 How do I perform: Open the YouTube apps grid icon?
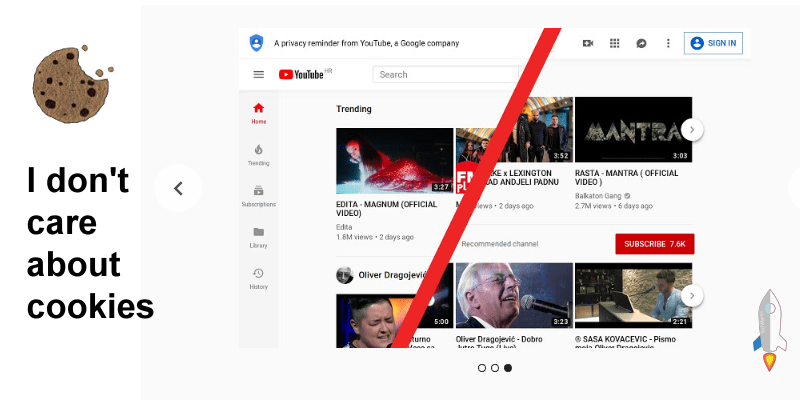[x=615, y=43]
